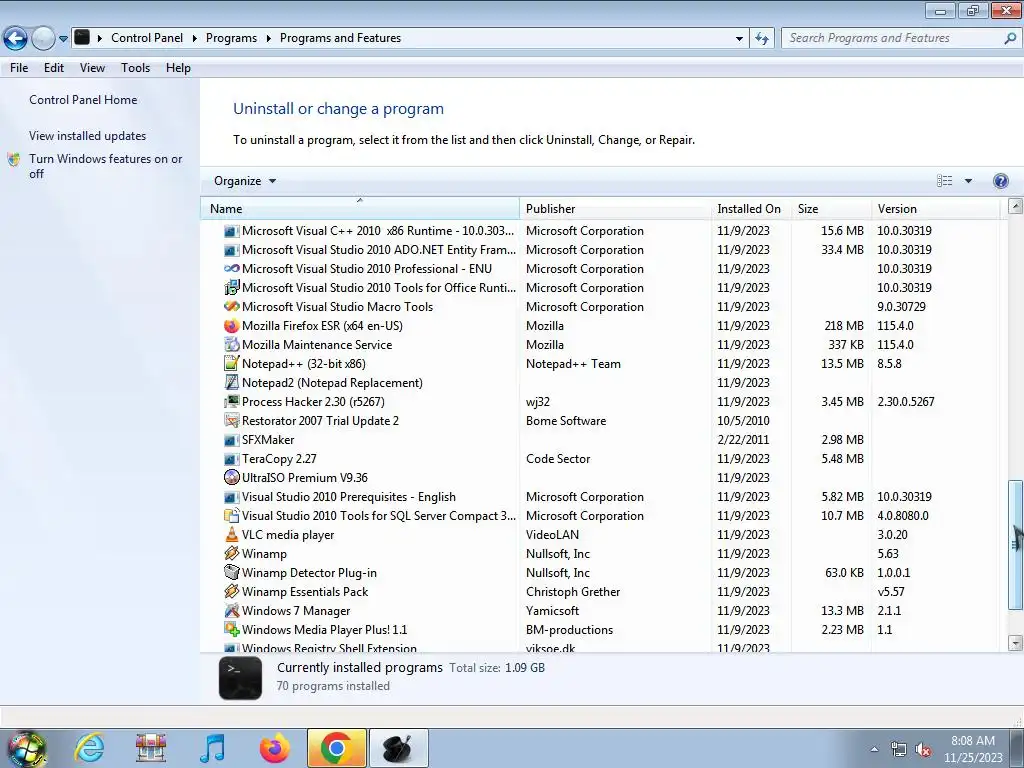Click the Mozilla Maintenance Service icon

pos(231,344)
